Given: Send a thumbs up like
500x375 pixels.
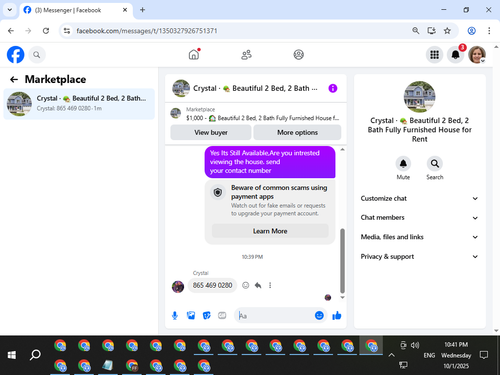Looking at the screenshot, I should pos(337,315).
